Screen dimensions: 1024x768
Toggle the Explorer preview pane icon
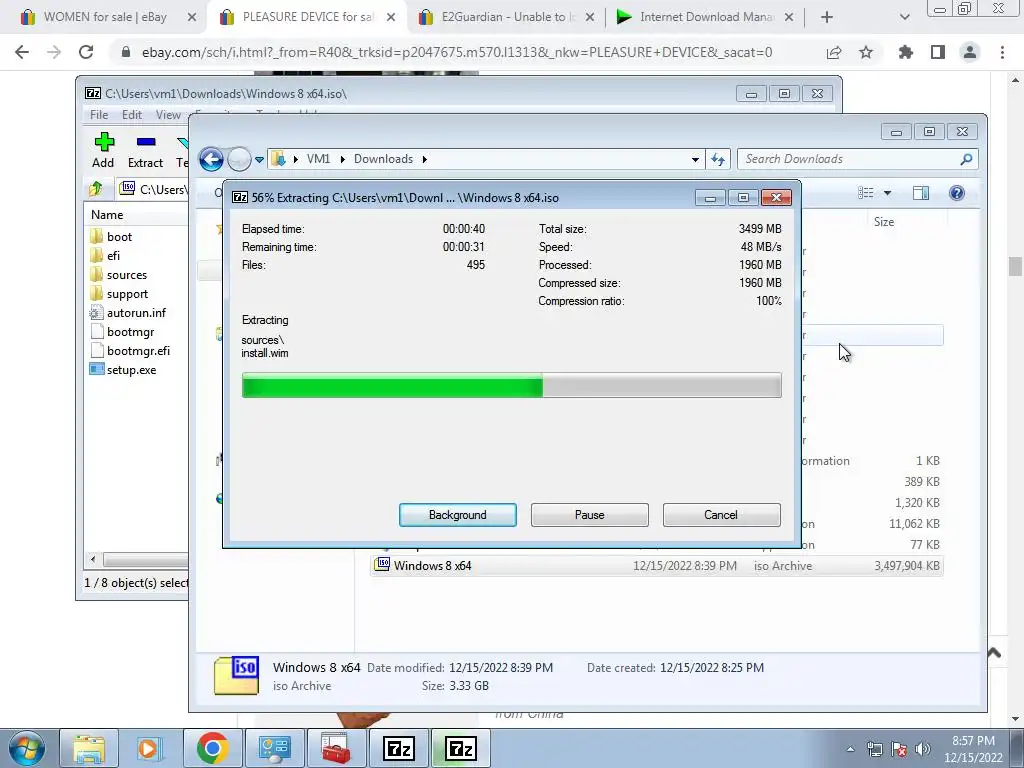point(921,193)
